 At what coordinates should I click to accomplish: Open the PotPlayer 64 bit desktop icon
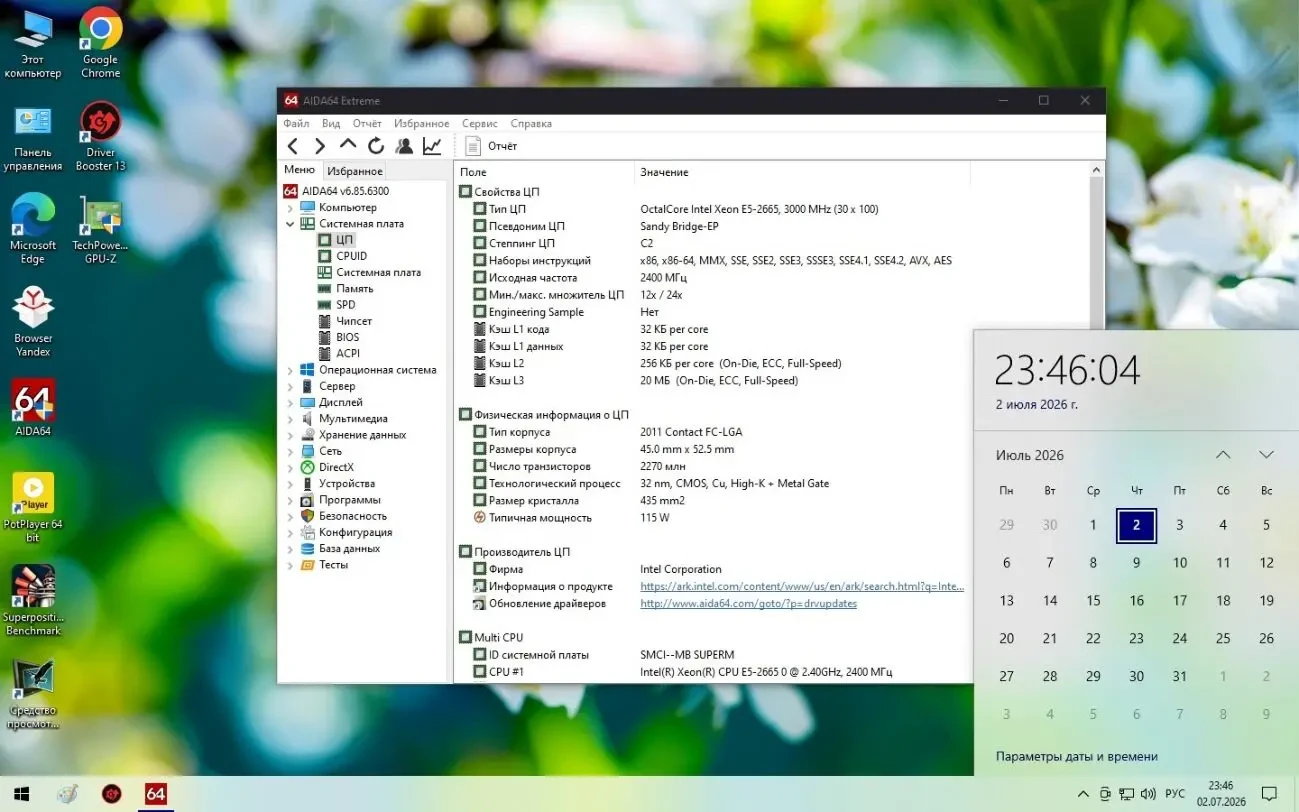pos(33,508)
